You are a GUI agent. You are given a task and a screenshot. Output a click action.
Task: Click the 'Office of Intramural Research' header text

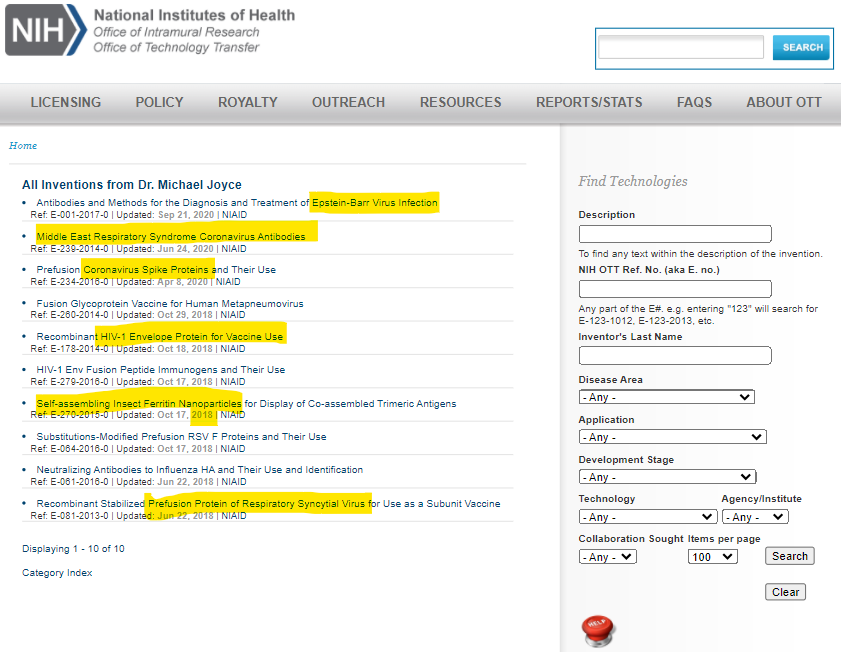click(x=176, y=32)
